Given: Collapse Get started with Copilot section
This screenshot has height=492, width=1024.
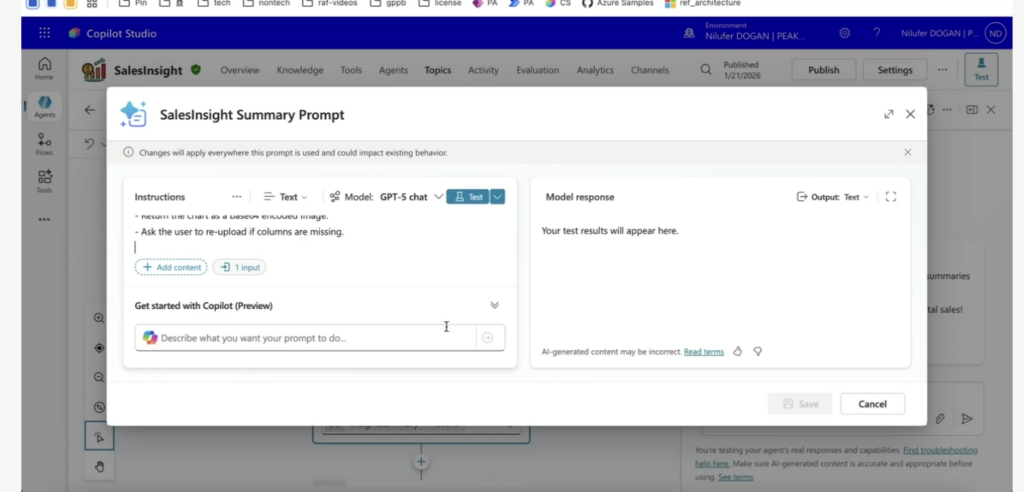Looking at the screenshot, I should pyautogui.click(x=494, y=305).
